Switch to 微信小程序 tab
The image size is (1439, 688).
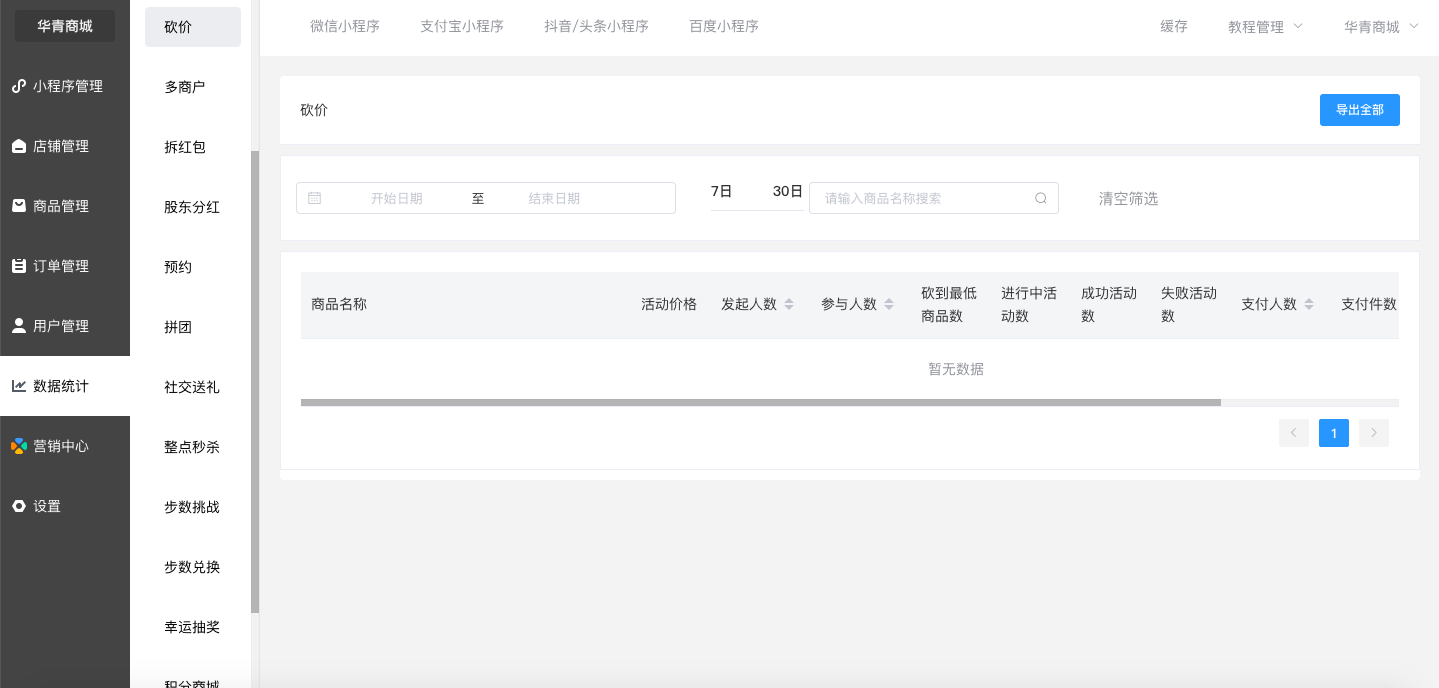coord(345,27)
